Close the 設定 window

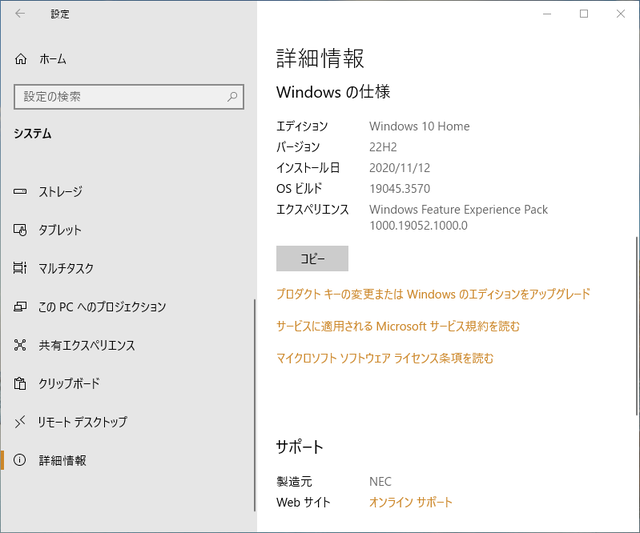click(x=620, y=14)
